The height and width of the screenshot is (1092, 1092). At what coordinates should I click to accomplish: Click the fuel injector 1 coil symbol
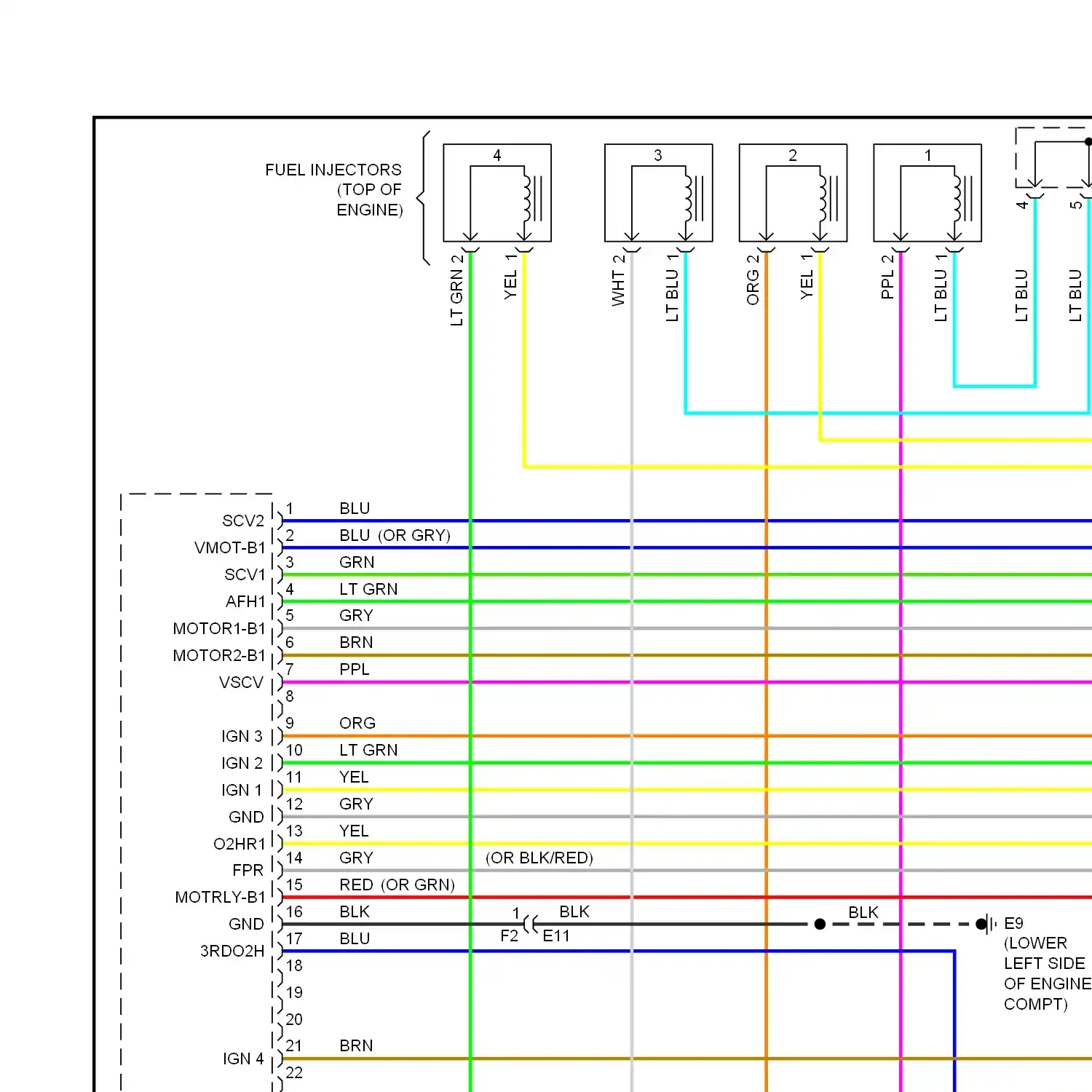(x=963, y=198)
